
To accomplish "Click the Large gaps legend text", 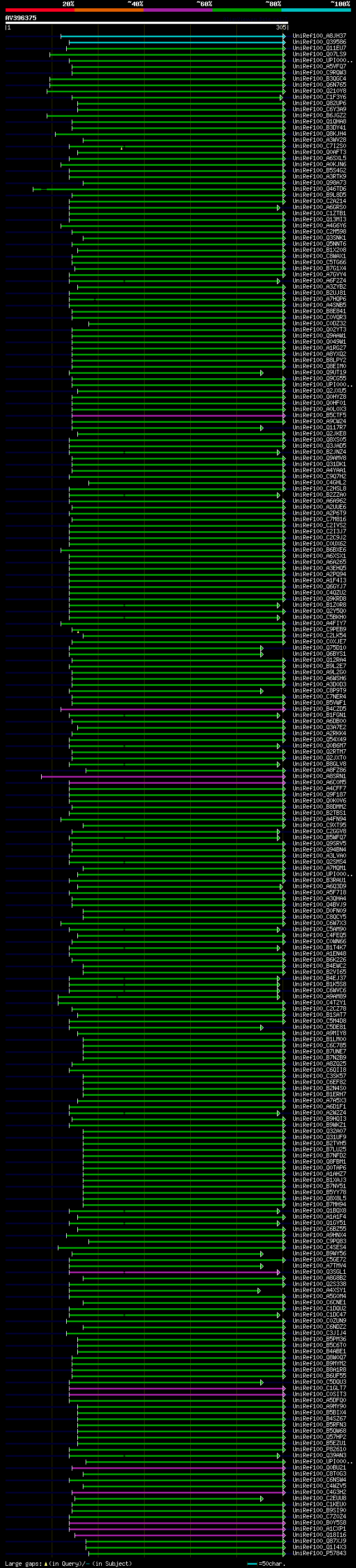I will click(68, 1564).
